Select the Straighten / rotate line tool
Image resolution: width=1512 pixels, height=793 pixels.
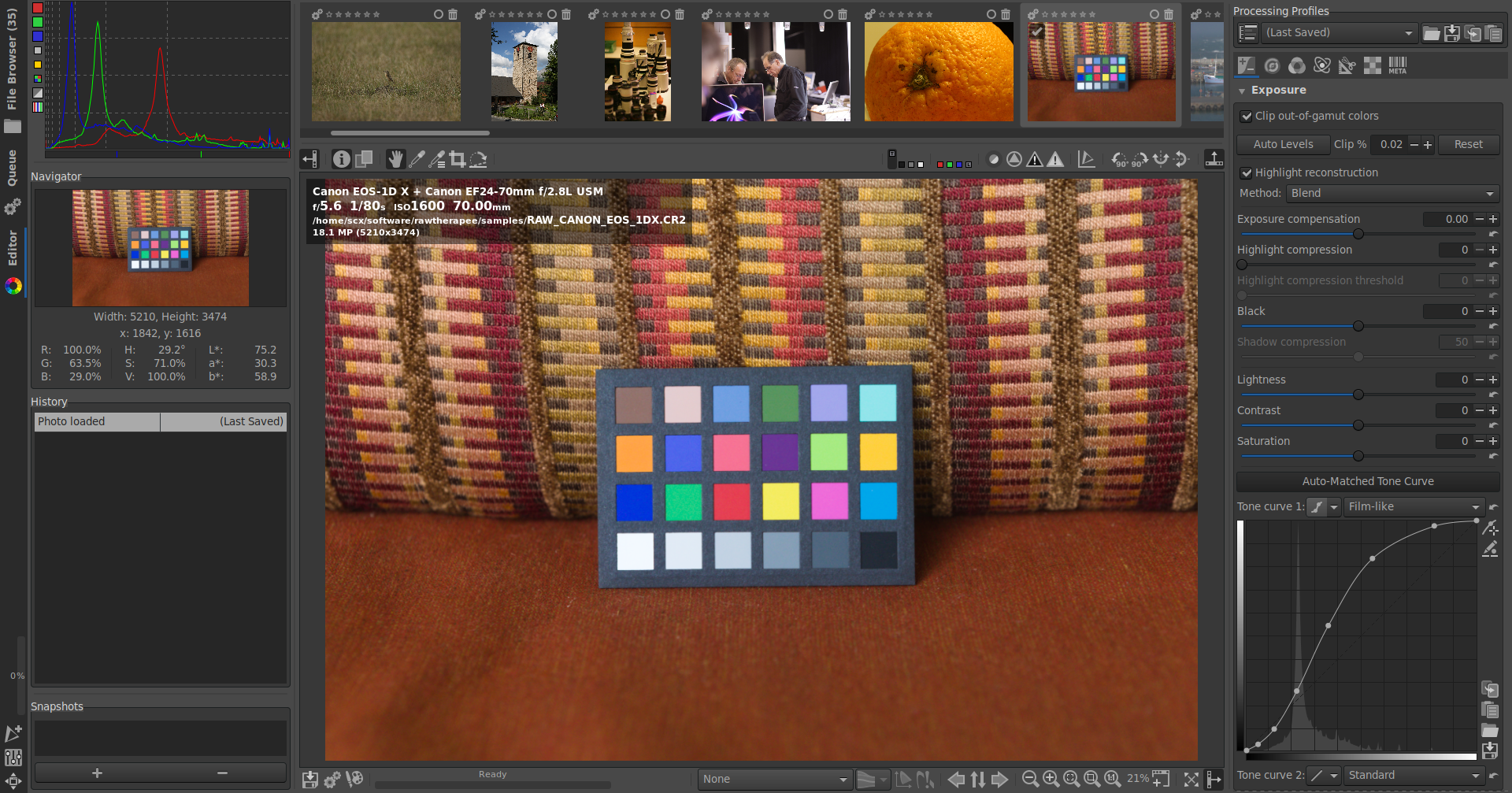[x=478, y=159]
